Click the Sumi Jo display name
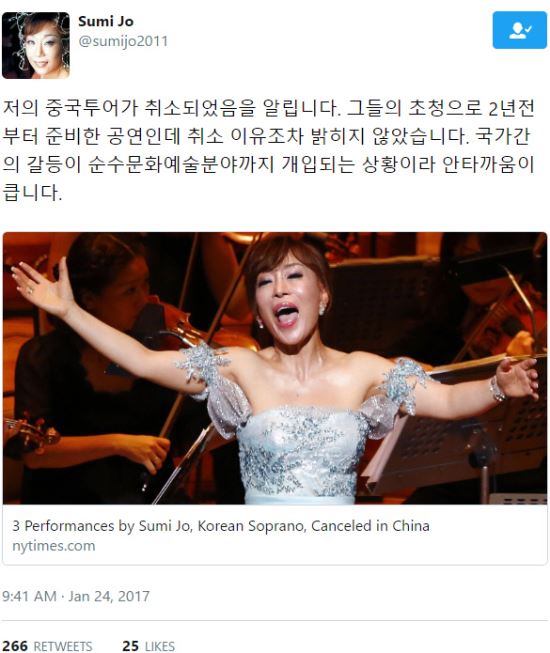This screenshot has height=653, width=550. 106,21
